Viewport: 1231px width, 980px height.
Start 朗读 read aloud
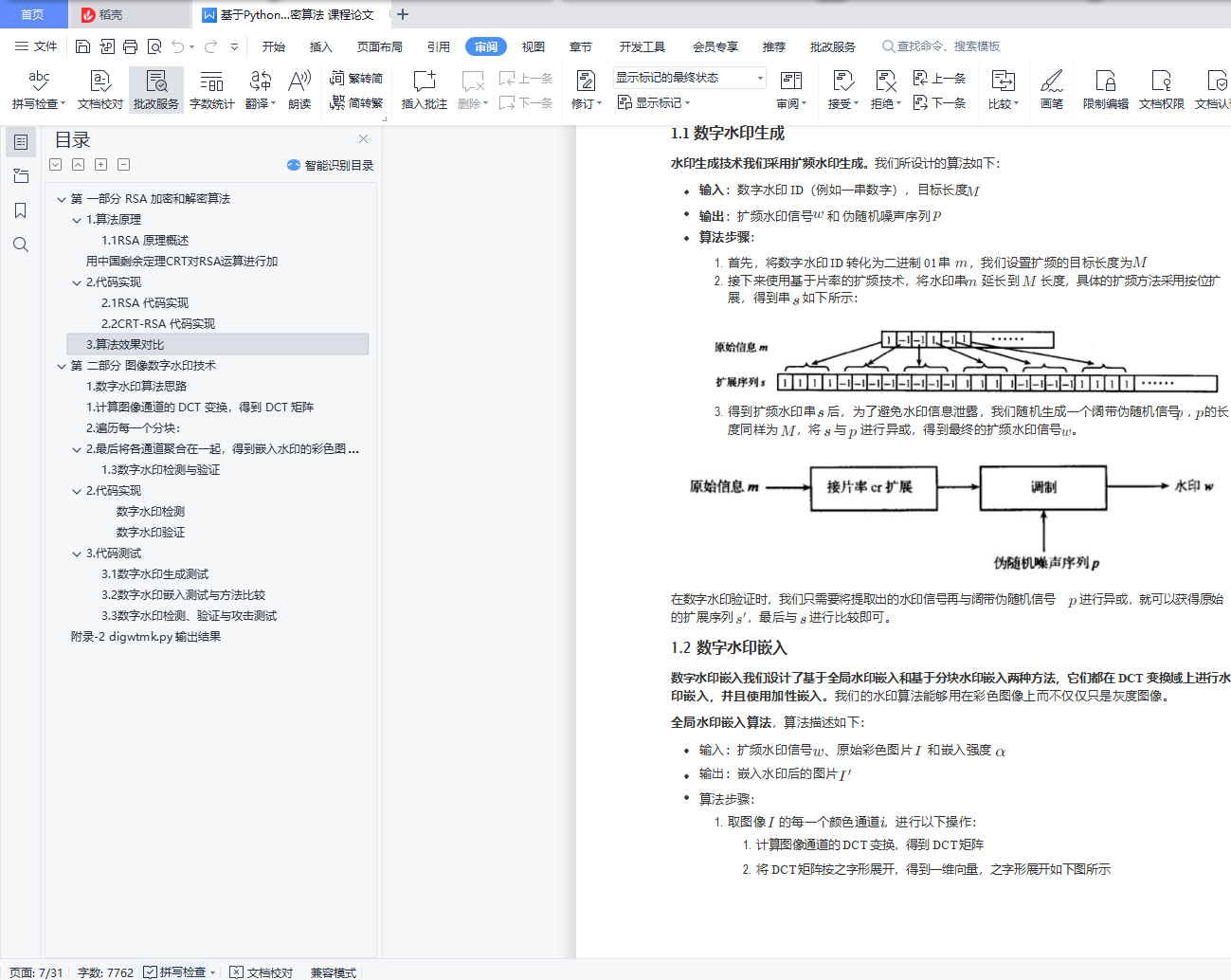tap(299, 89)
